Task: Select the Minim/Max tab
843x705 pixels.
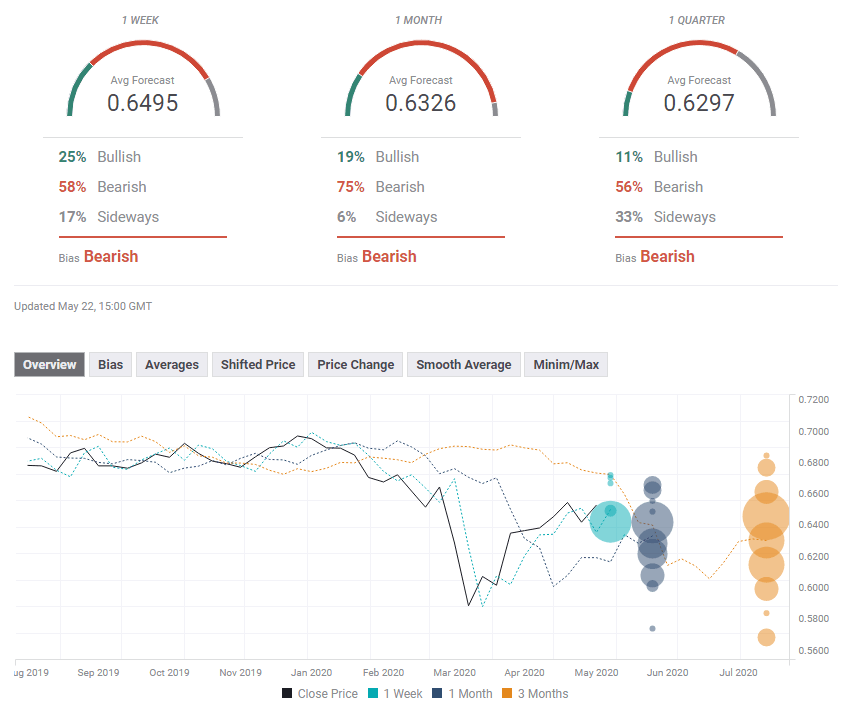Action: (566, 365)
